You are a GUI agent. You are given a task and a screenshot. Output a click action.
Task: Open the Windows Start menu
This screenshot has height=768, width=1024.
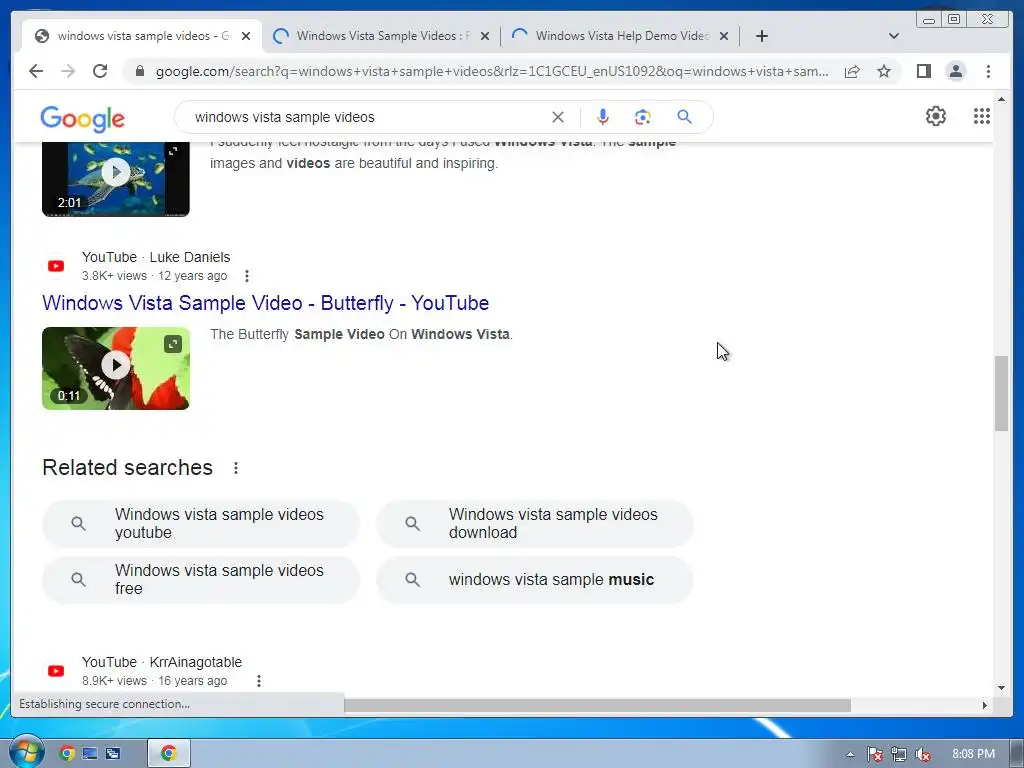(26, 752)
